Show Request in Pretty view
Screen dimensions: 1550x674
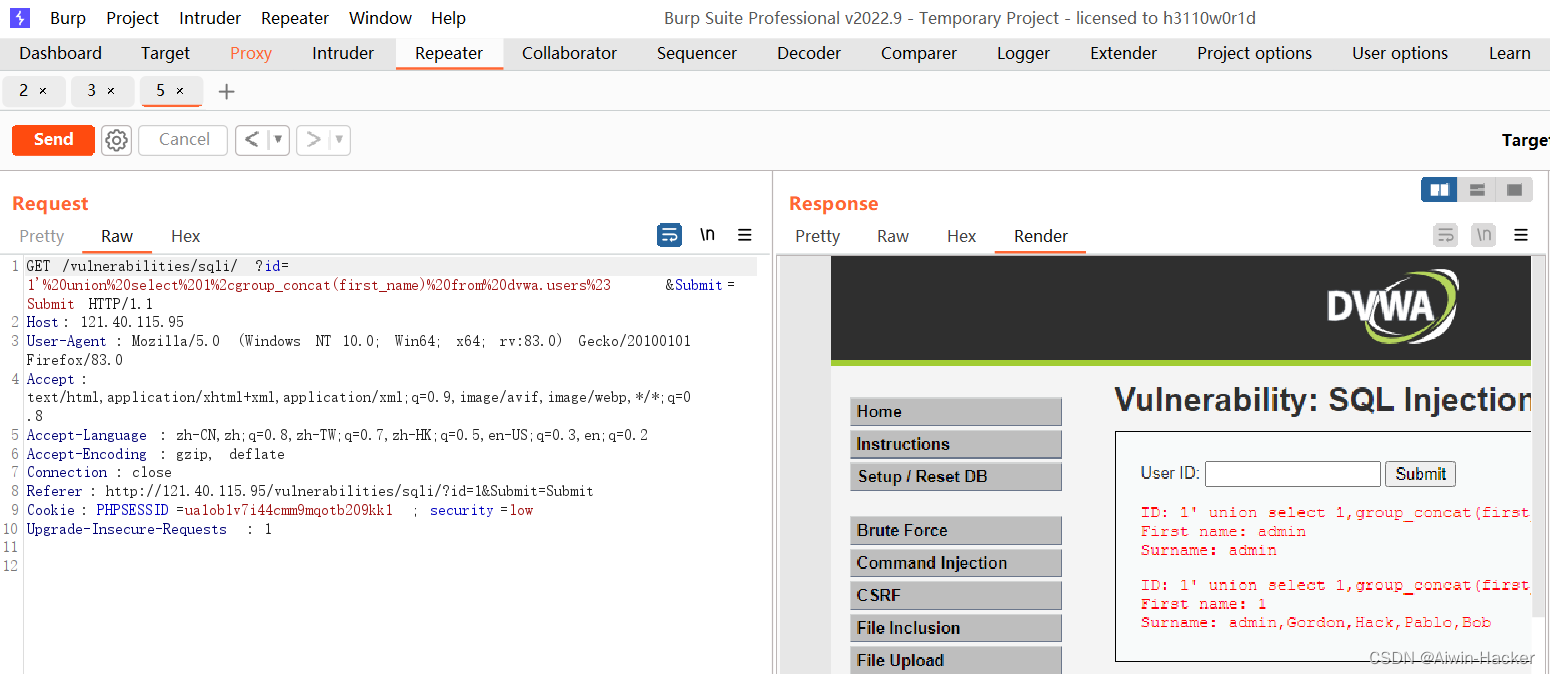pyautogui.click(x=42, y=236)
